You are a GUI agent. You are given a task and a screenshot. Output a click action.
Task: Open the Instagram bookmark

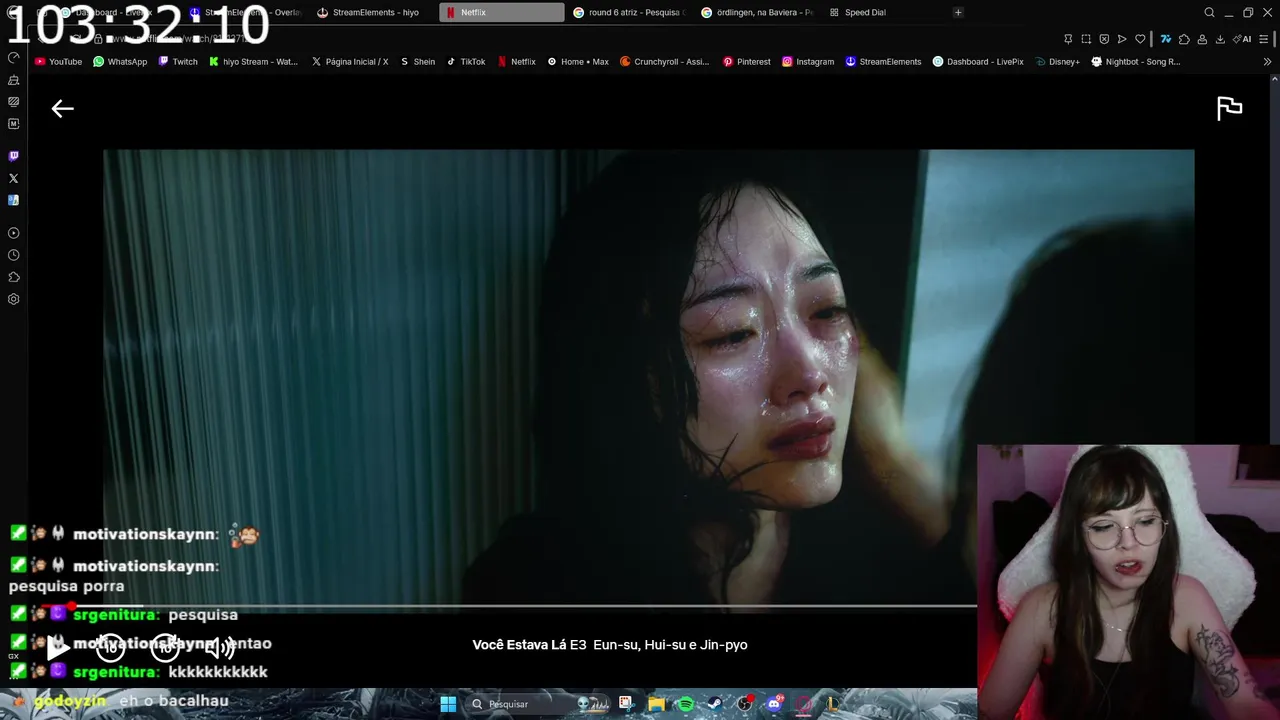click(808, 61)
